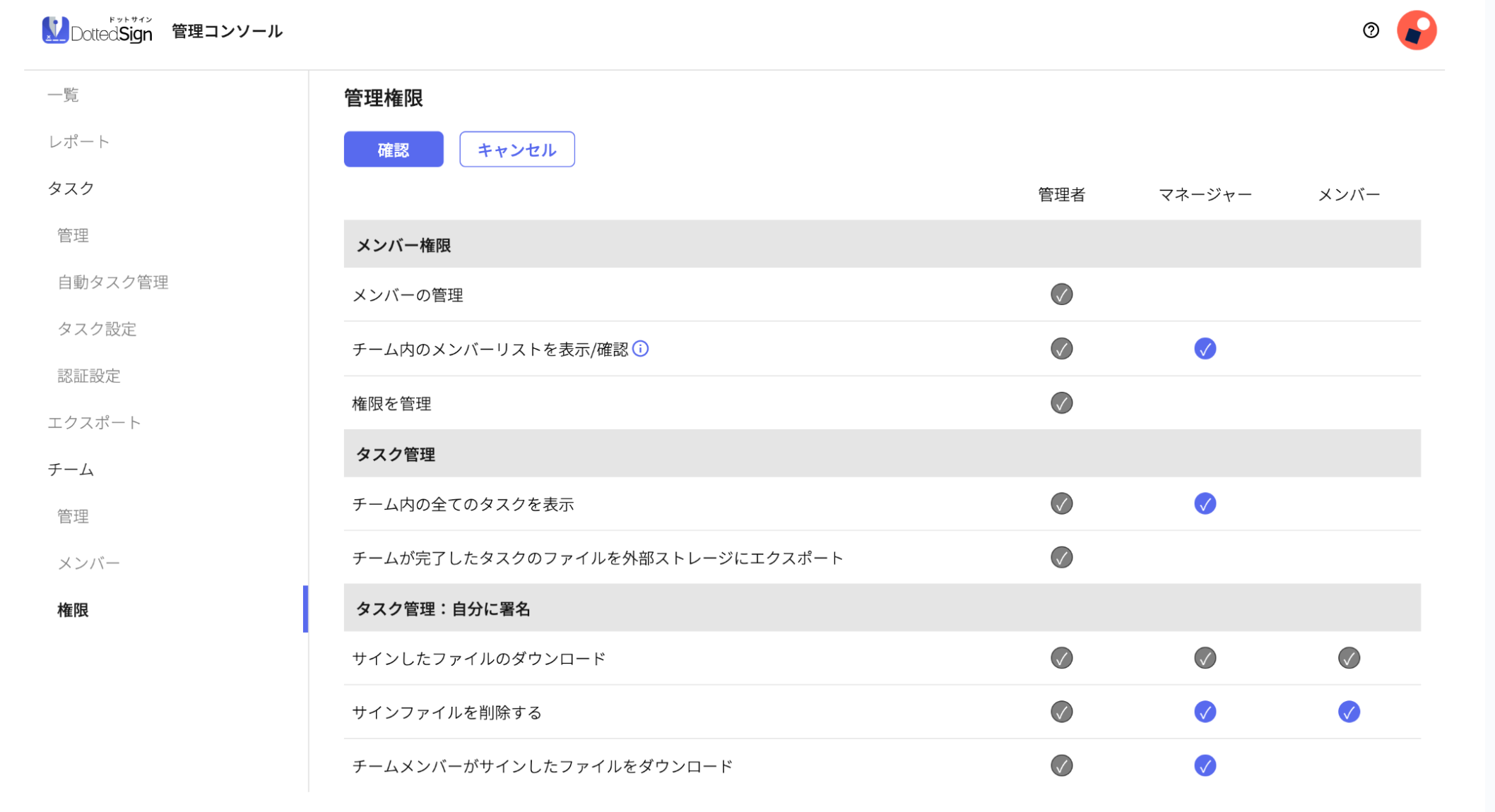Image resolution: width=1495 pixels, height=812 pixels.
Task: Open レポート in the sidebar
Action: (x=78, y=142)
